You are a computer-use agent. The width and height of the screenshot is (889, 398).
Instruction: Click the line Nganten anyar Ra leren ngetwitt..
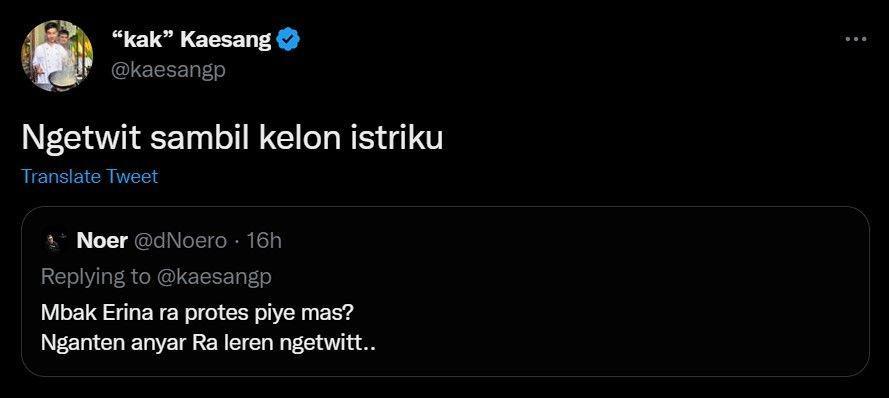click(208, 344)
